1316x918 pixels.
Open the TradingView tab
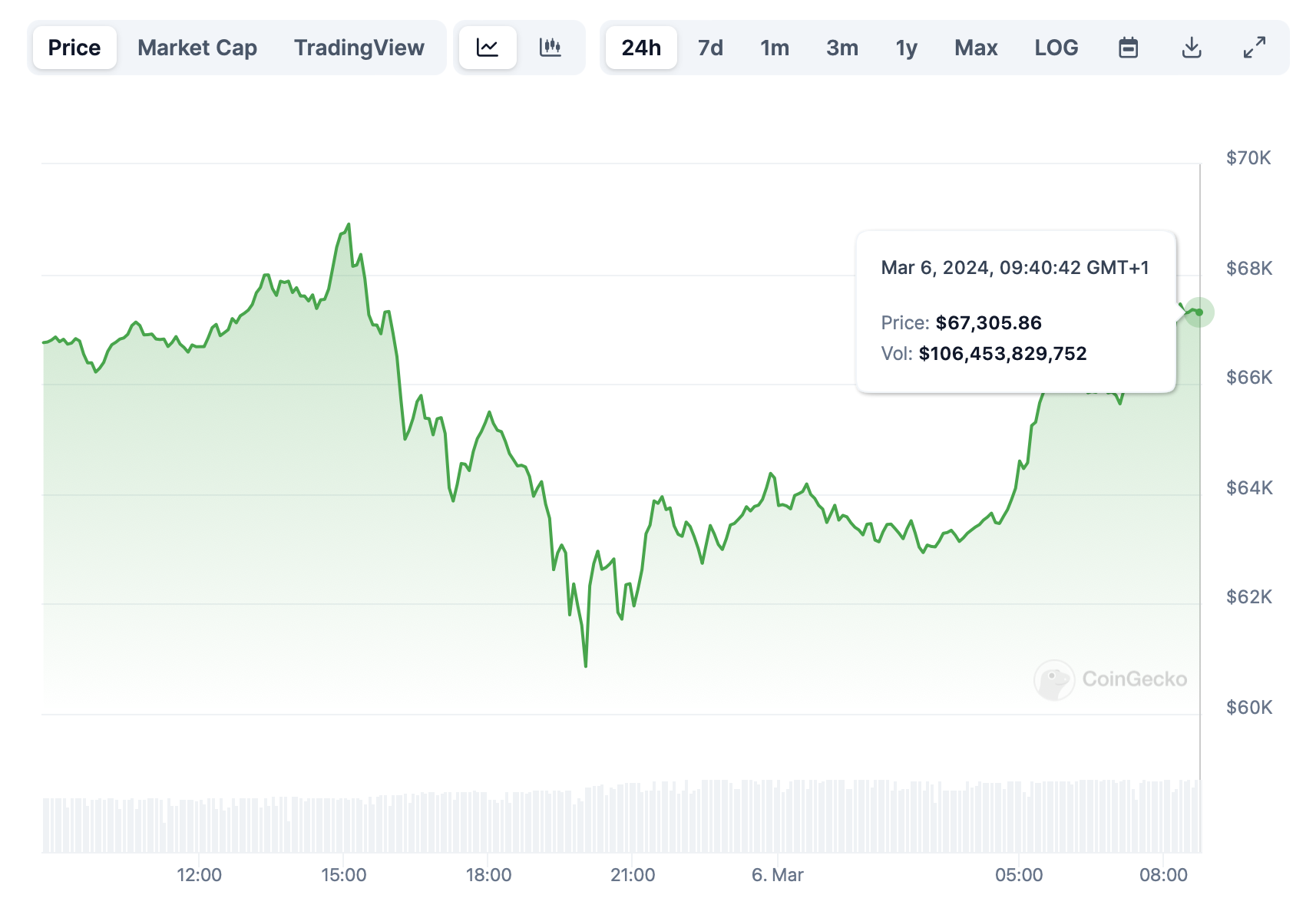pyautogui.click(x=359, y=48)
